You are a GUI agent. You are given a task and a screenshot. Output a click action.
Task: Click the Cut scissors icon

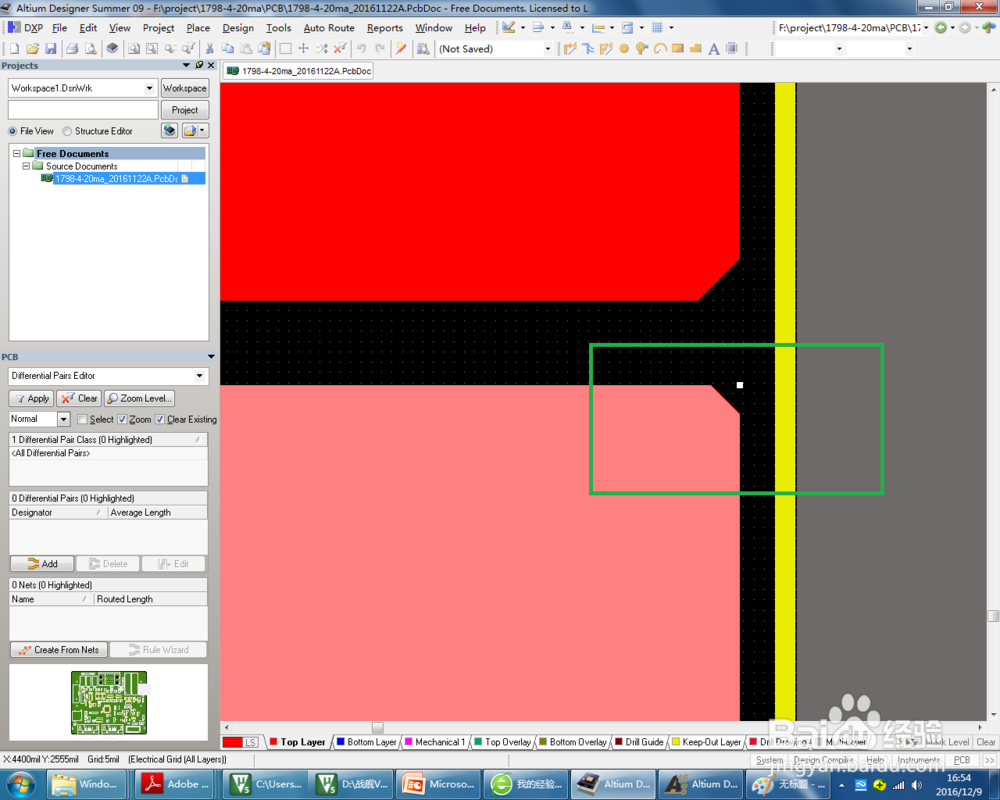pos(209,48)
